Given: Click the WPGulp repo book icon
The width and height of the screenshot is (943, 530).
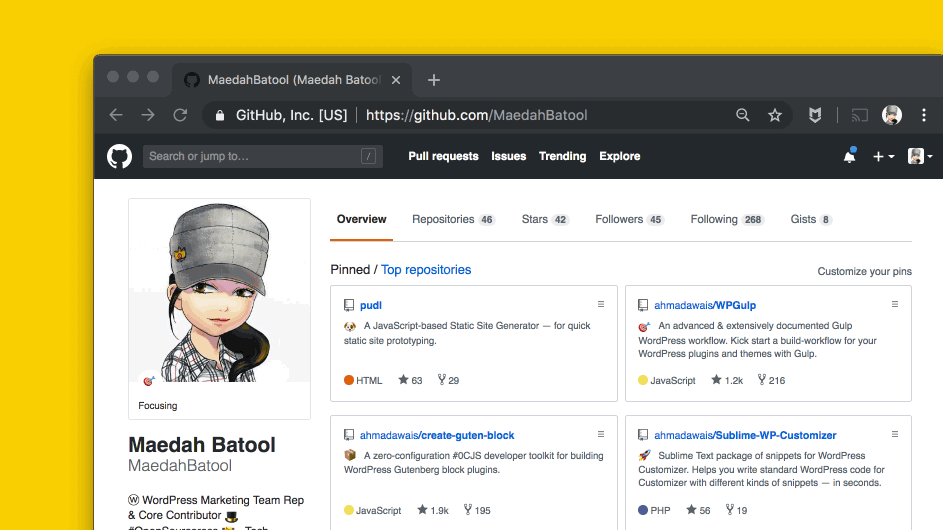Looking at the screenshot, I should pyautogui.click(x=643, y=305).
